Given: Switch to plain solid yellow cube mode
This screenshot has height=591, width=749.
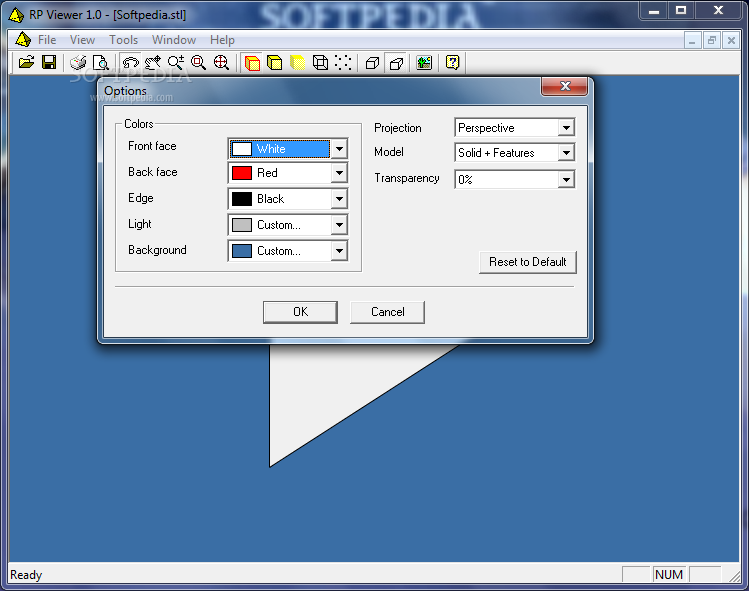Looking at the screenshot, I should coord(275,62).
